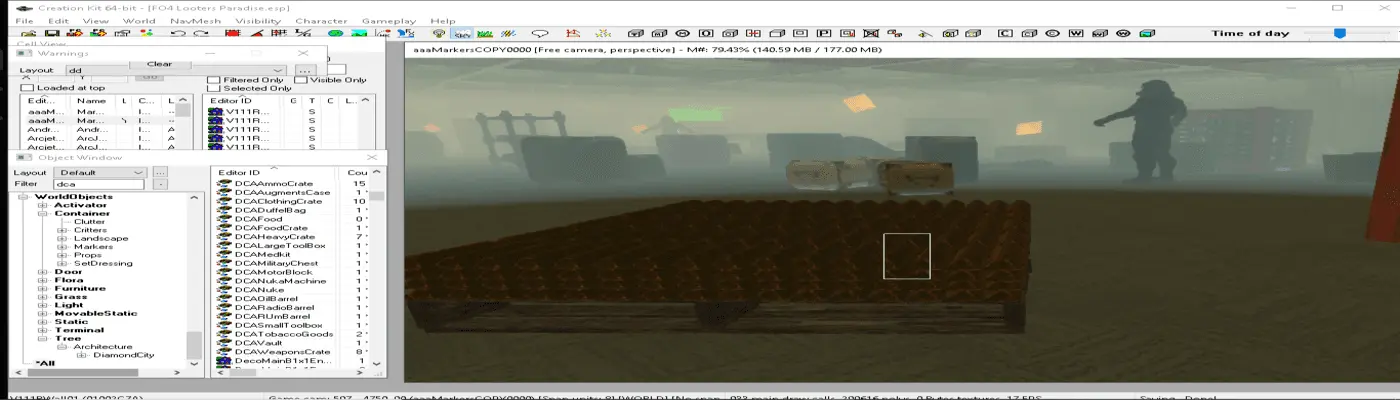The width and height of the screenshot is (1400, 400).
Task: Select DCANukaMachine in the object list
Action: click(x=280, y=281)
